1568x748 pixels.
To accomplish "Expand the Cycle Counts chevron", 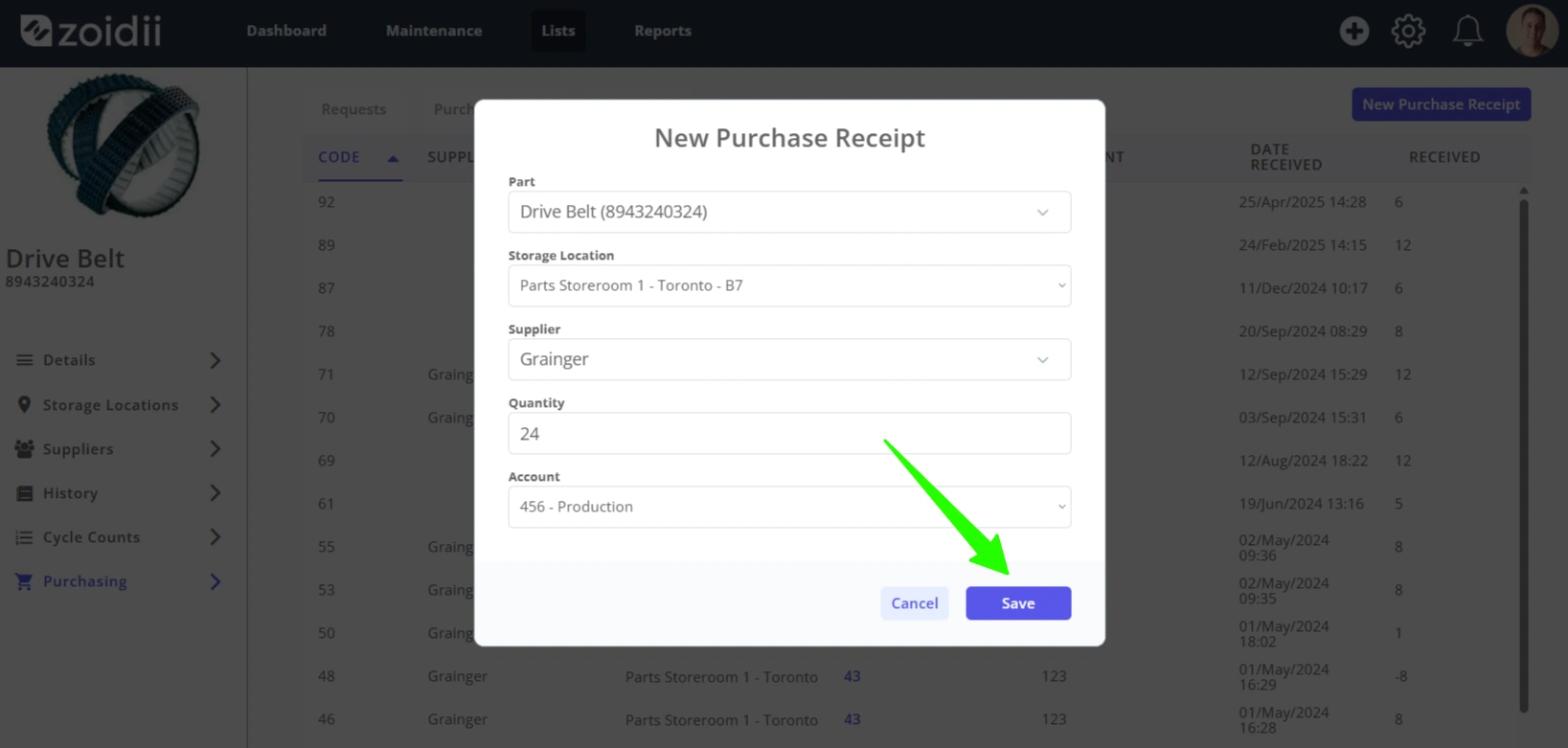I will pyautogui.click(x=216, y=537).
